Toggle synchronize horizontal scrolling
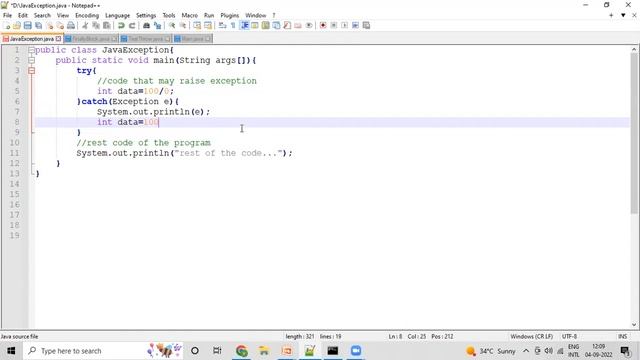Screen dimensions: 640x360 coord(208,25)
